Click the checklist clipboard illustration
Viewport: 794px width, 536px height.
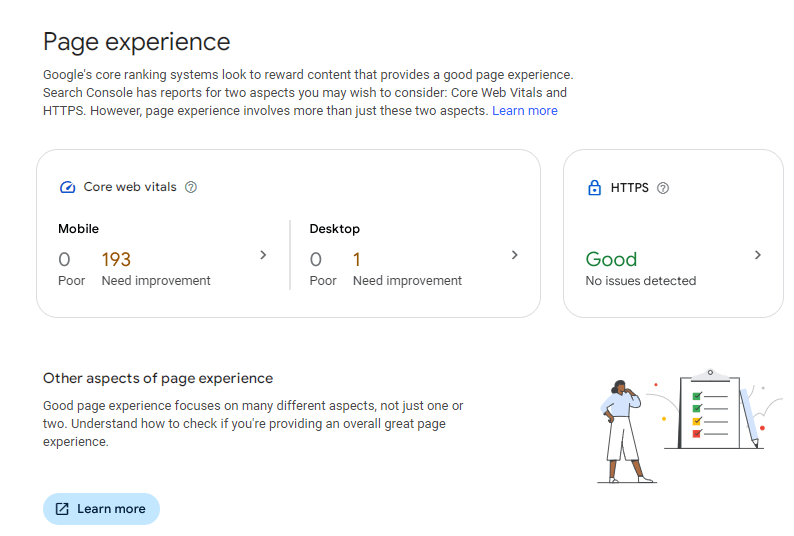[x=711, y=409]
